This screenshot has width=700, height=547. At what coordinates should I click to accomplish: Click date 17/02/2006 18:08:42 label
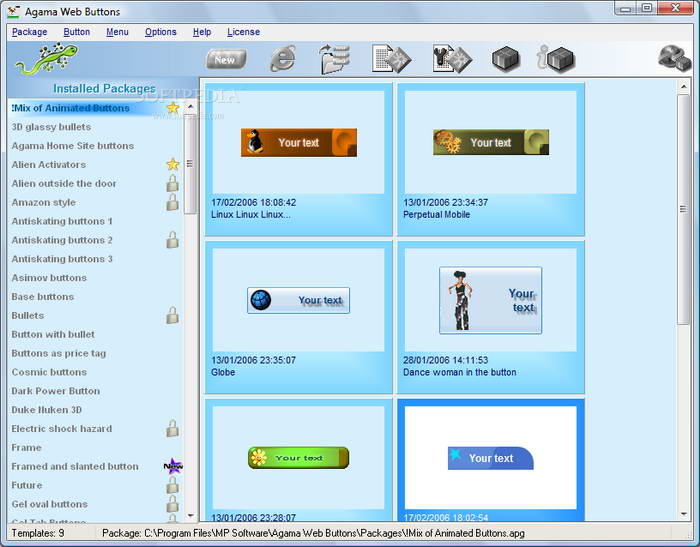pyautogui.click(x=254, y=202)
